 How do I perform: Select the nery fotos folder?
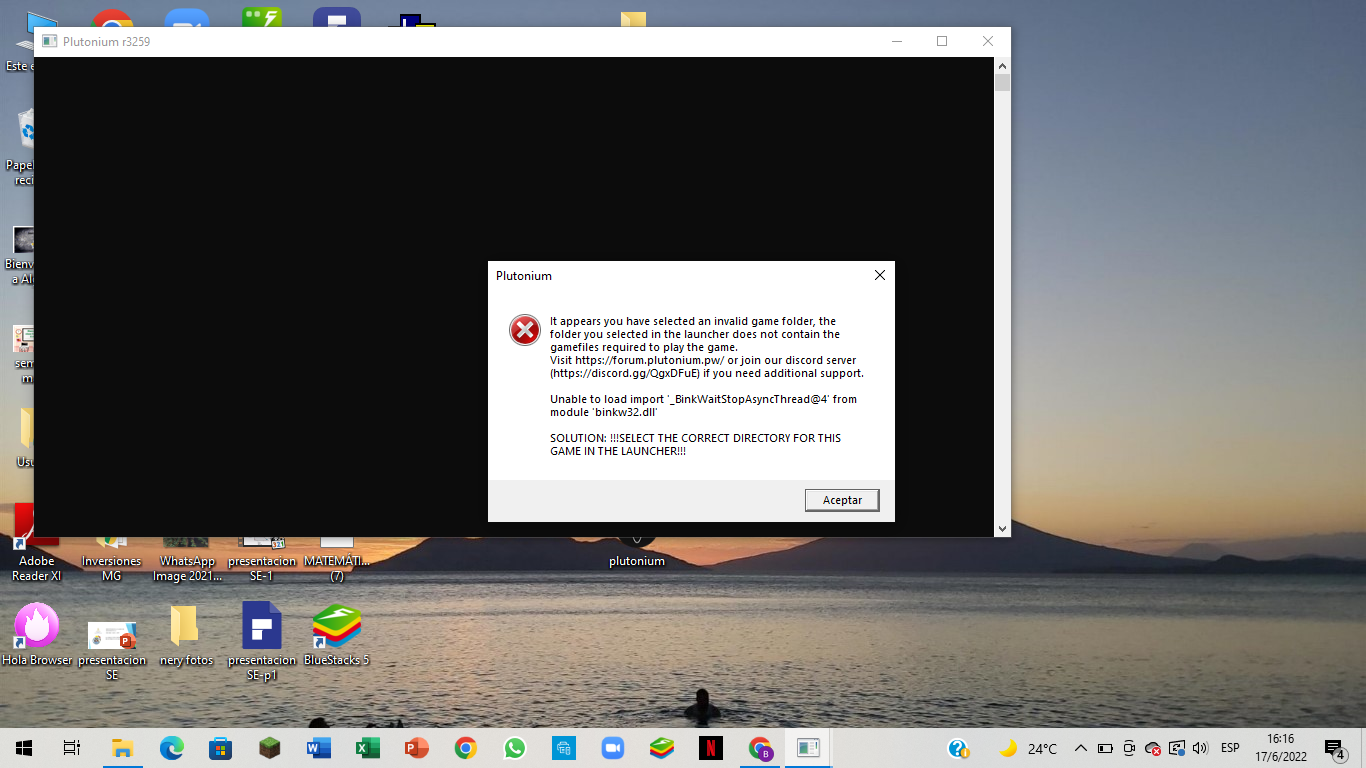[x=186, y=635]
